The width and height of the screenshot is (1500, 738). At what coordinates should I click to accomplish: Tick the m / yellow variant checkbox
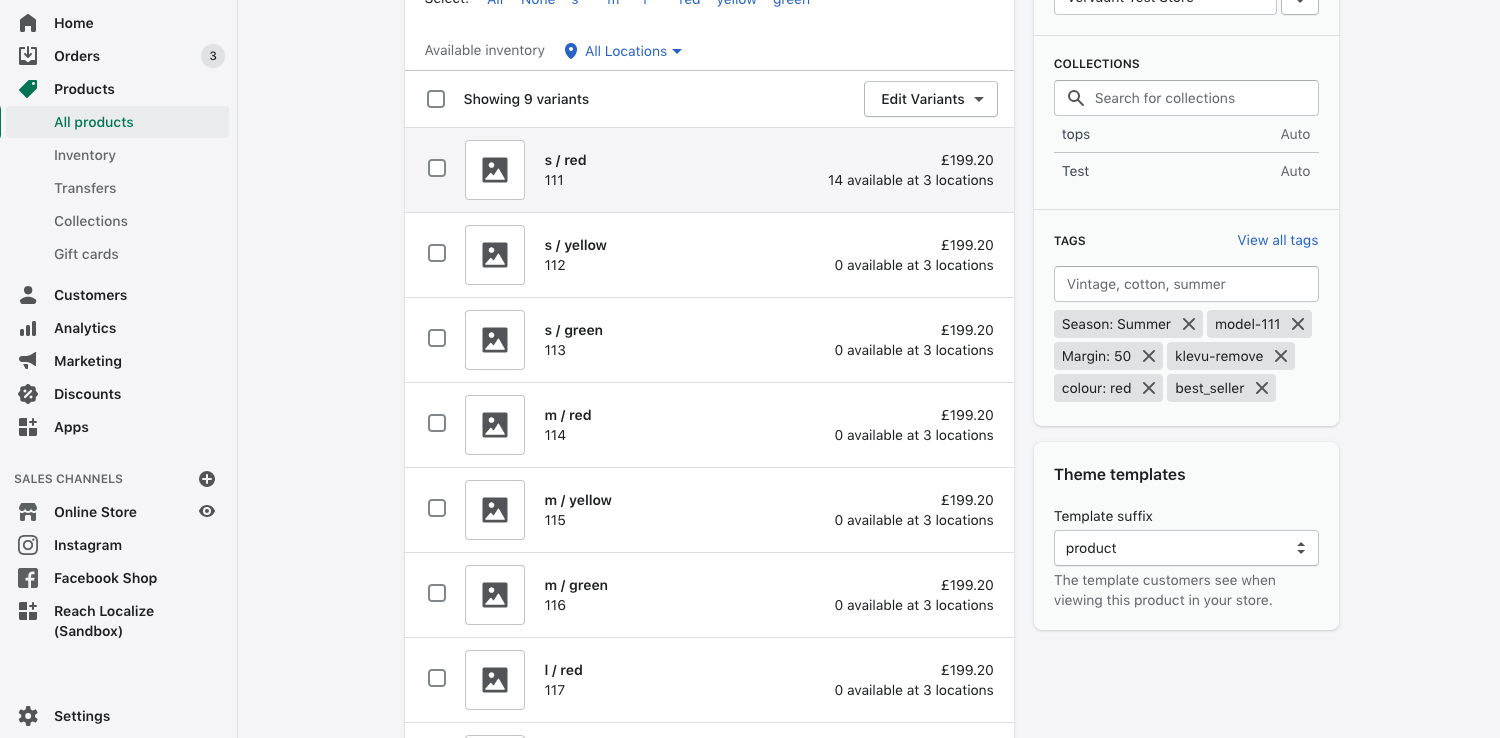point(437,508)
